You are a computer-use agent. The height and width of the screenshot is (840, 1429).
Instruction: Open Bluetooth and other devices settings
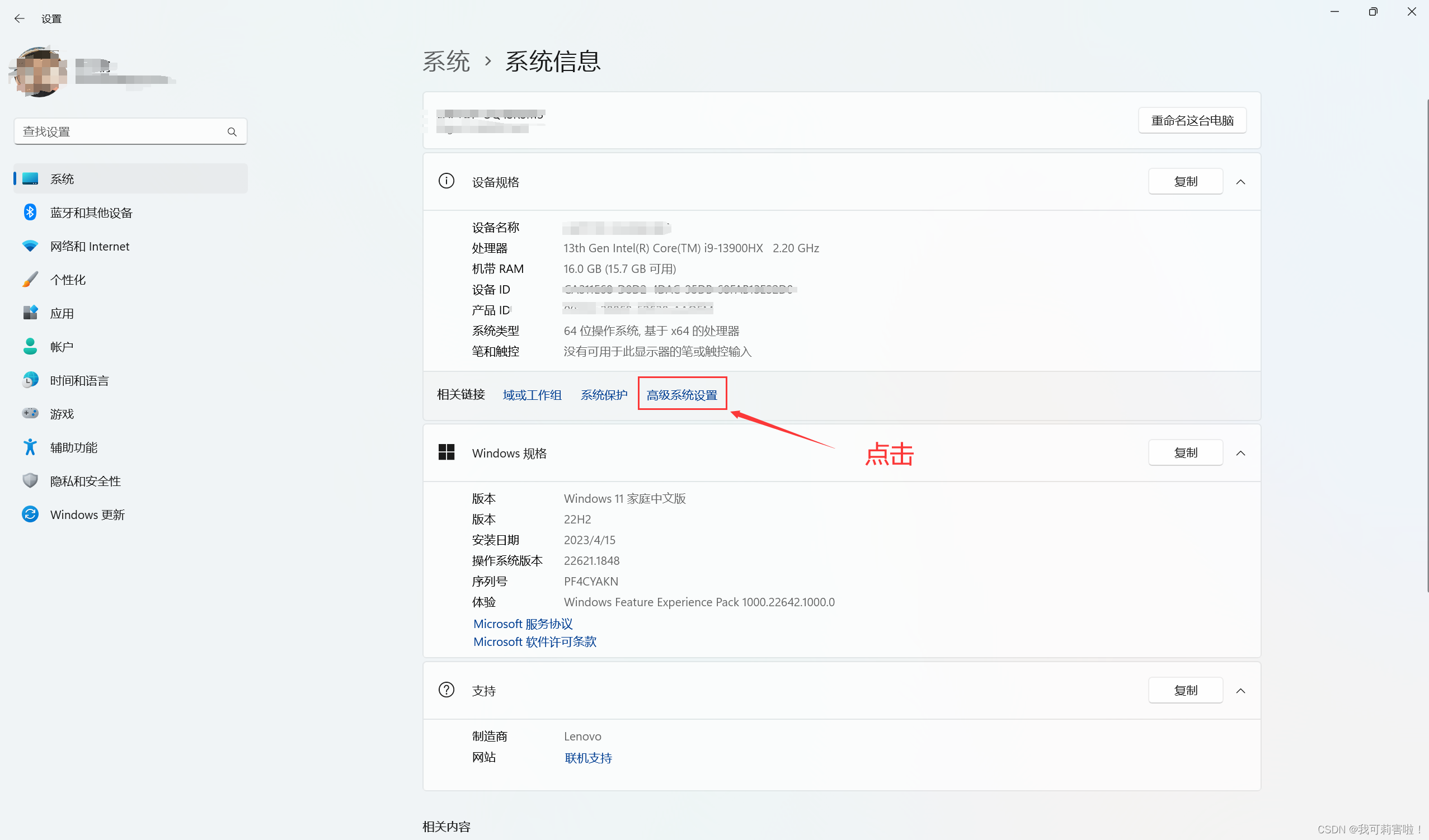click(x=91, y=213)
